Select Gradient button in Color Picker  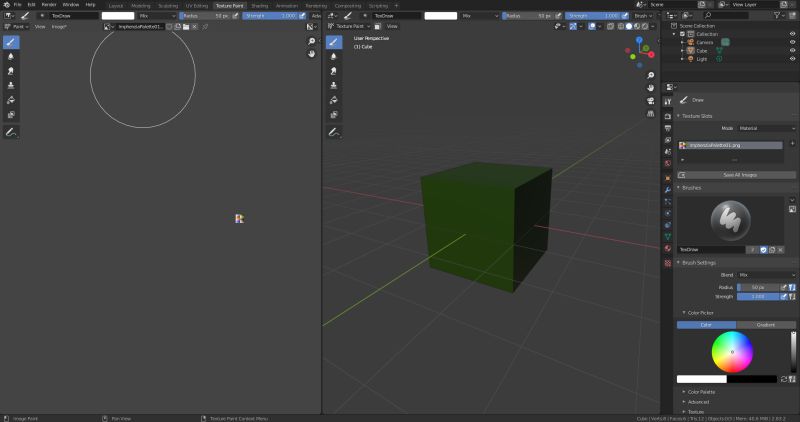point(766,325)
